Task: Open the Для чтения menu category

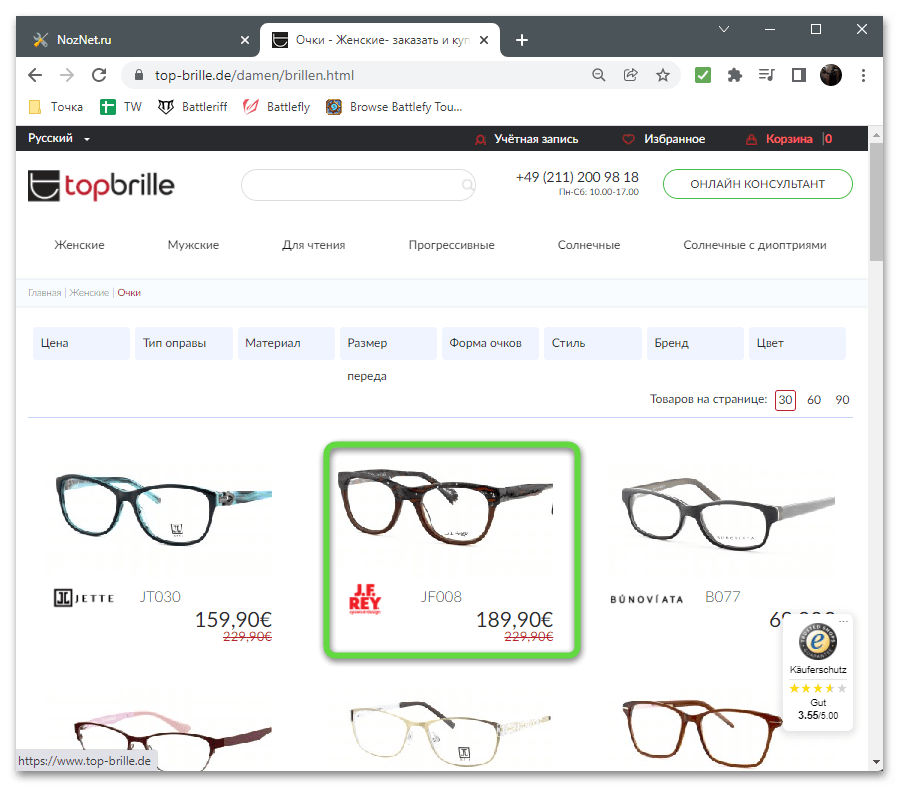Action: 314,245
